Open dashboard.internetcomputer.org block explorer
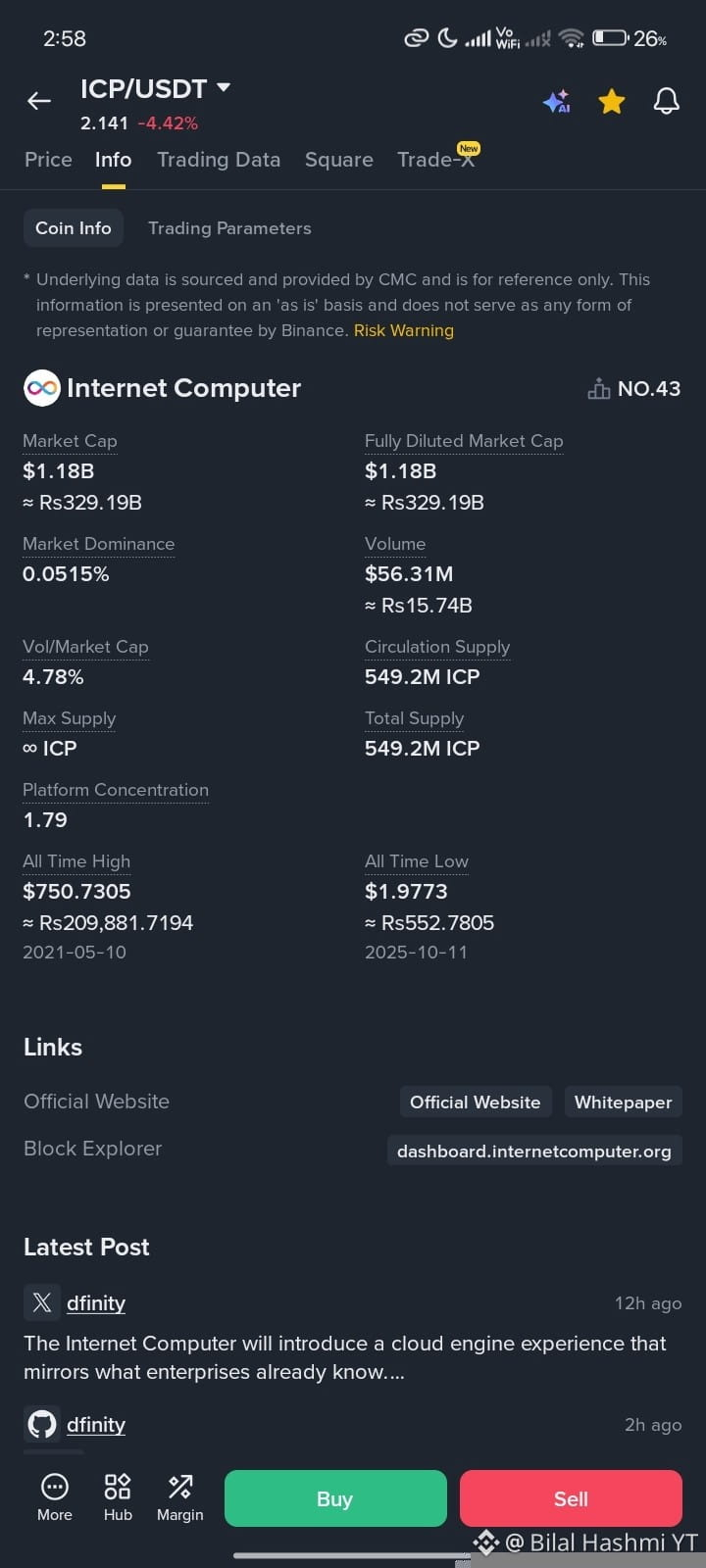 [x=534, y=1151]
